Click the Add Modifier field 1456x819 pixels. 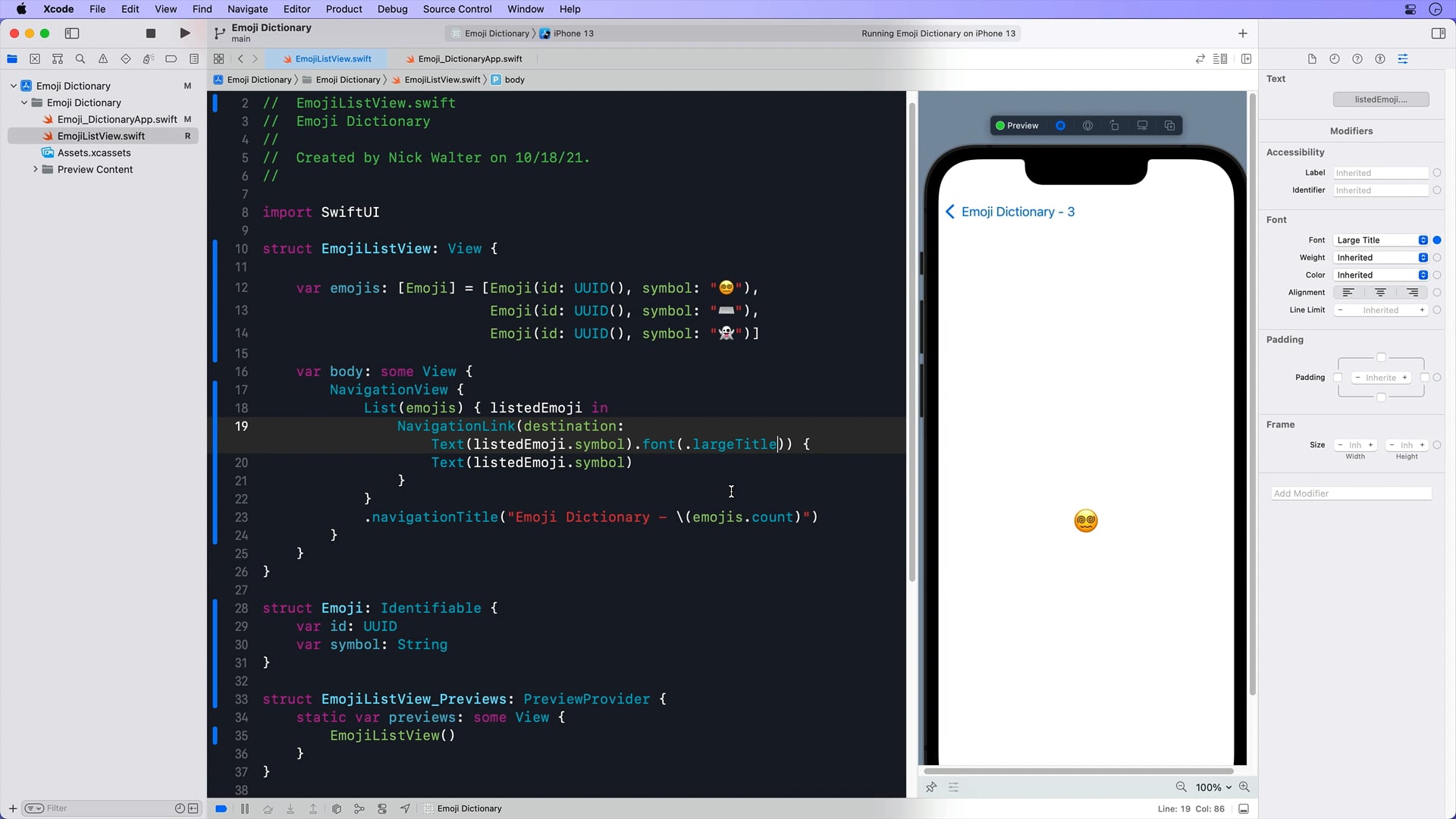(1351, 494)
